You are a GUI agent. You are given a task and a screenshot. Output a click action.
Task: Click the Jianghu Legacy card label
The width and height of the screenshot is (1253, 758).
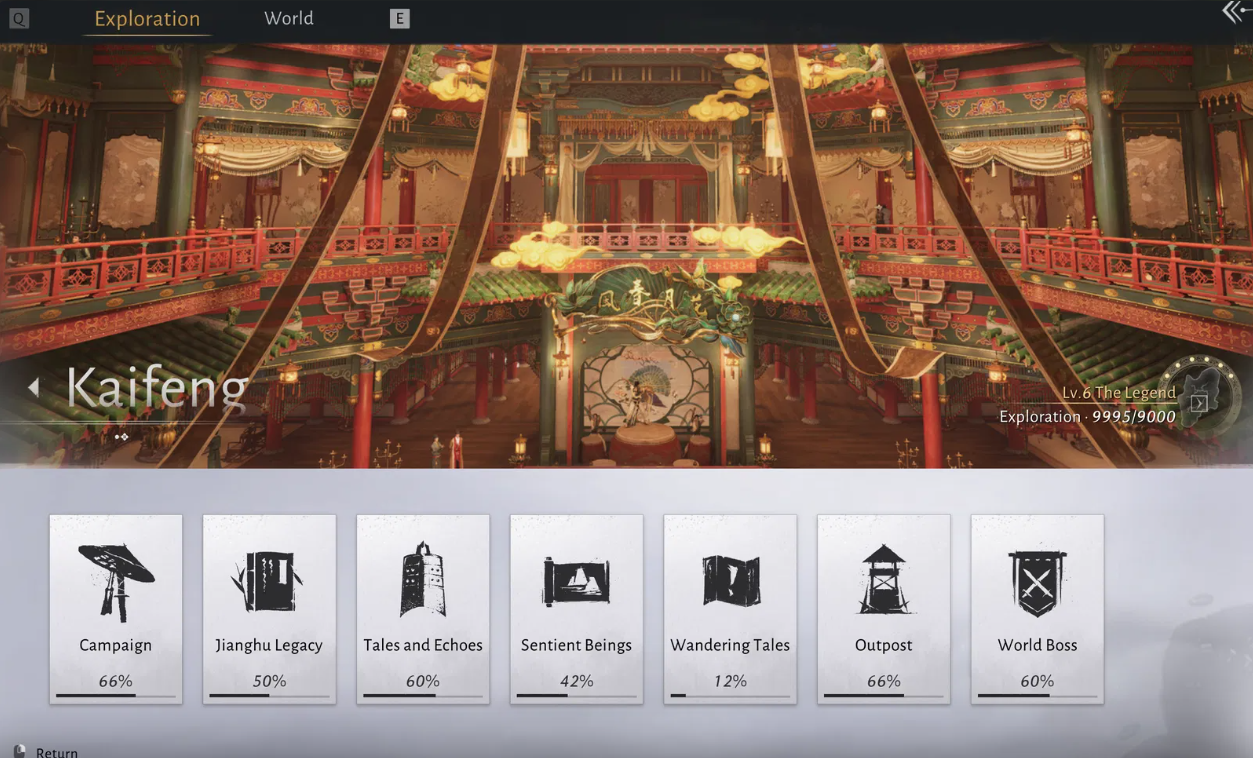269,645
